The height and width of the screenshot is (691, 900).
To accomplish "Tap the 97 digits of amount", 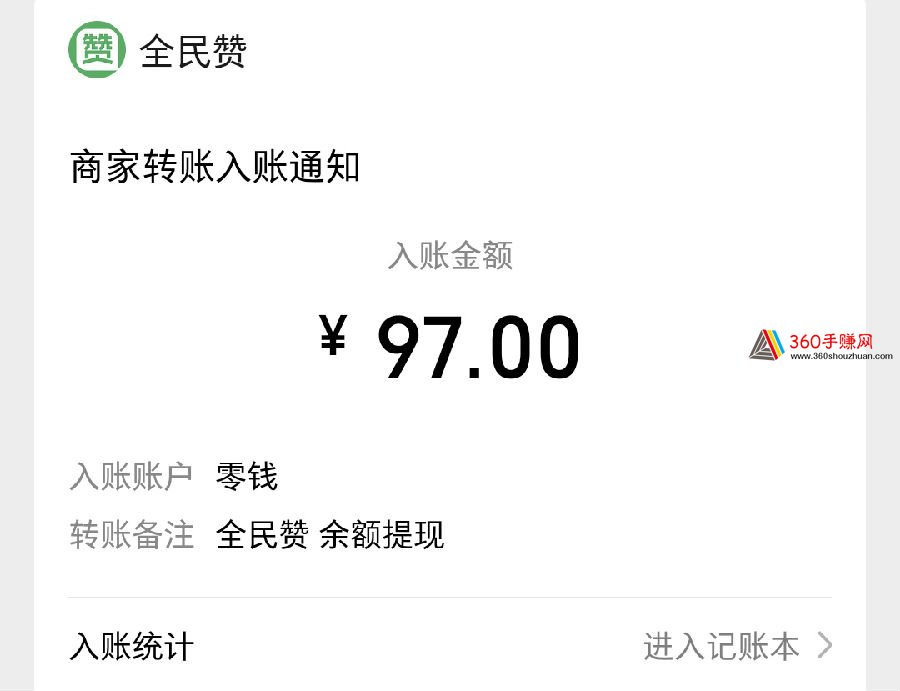I will click(x=420, y=346).
